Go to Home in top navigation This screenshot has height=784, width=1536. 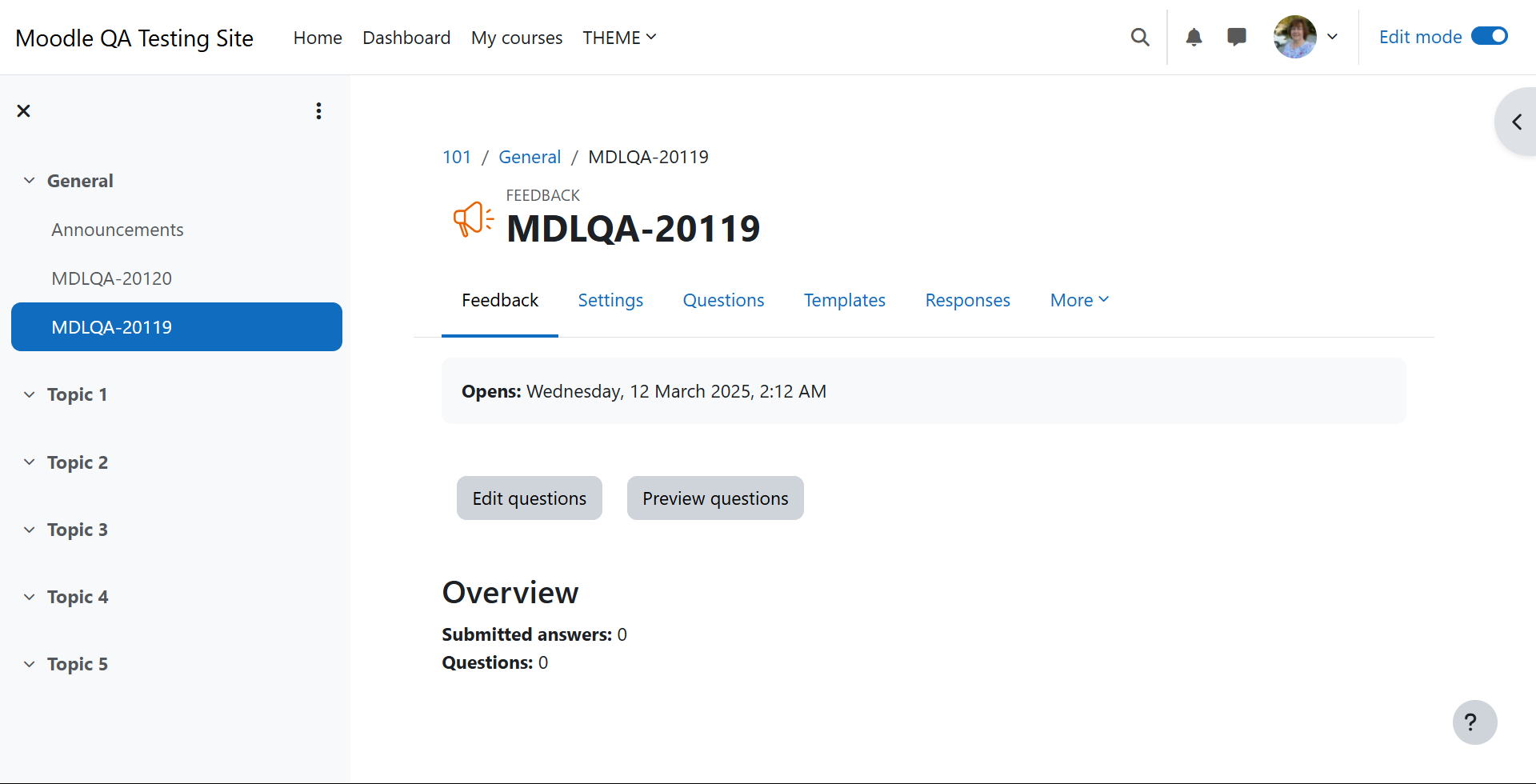click(x=318, y=38)
